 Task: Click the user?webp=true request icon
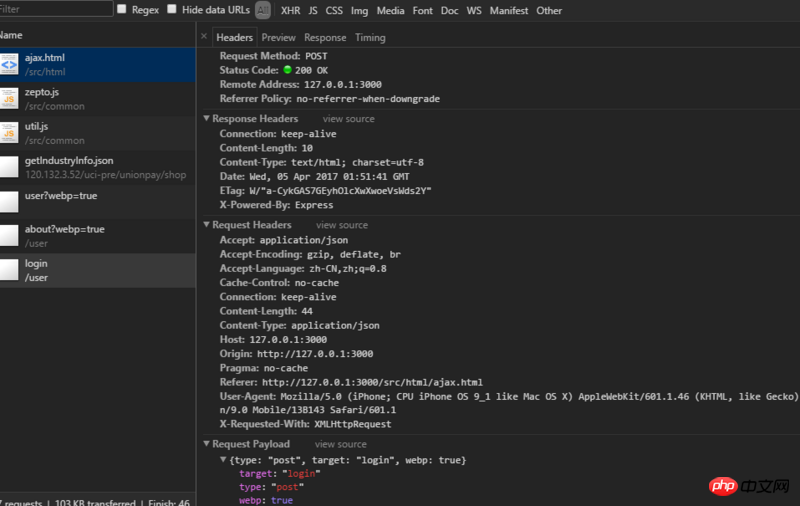9,201
